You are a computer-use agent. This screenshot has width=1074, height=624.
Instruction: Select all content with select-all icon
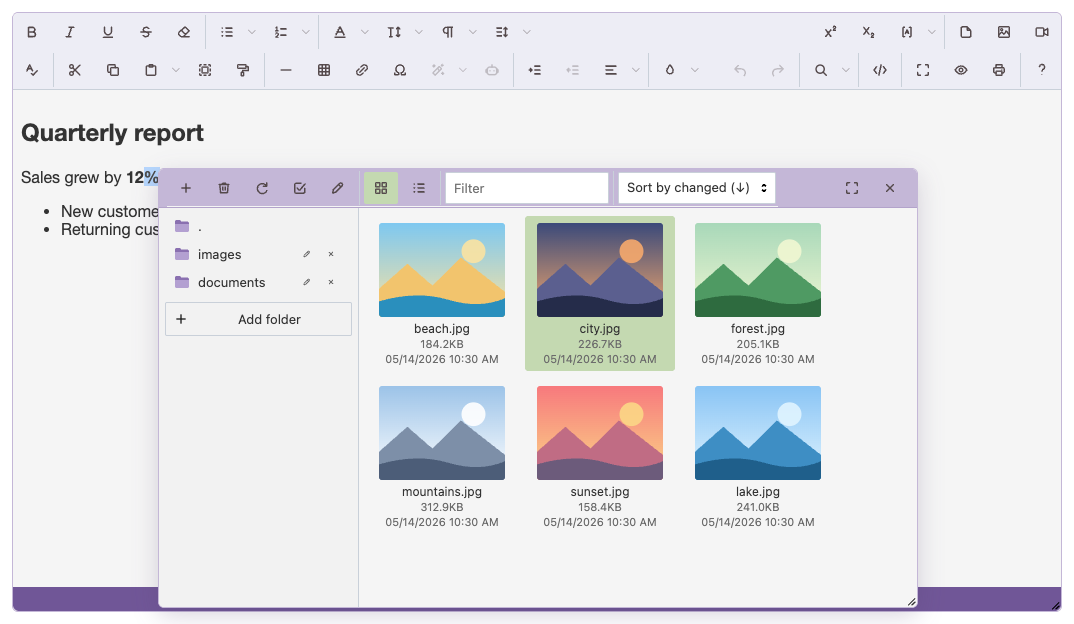click(205, 70)
